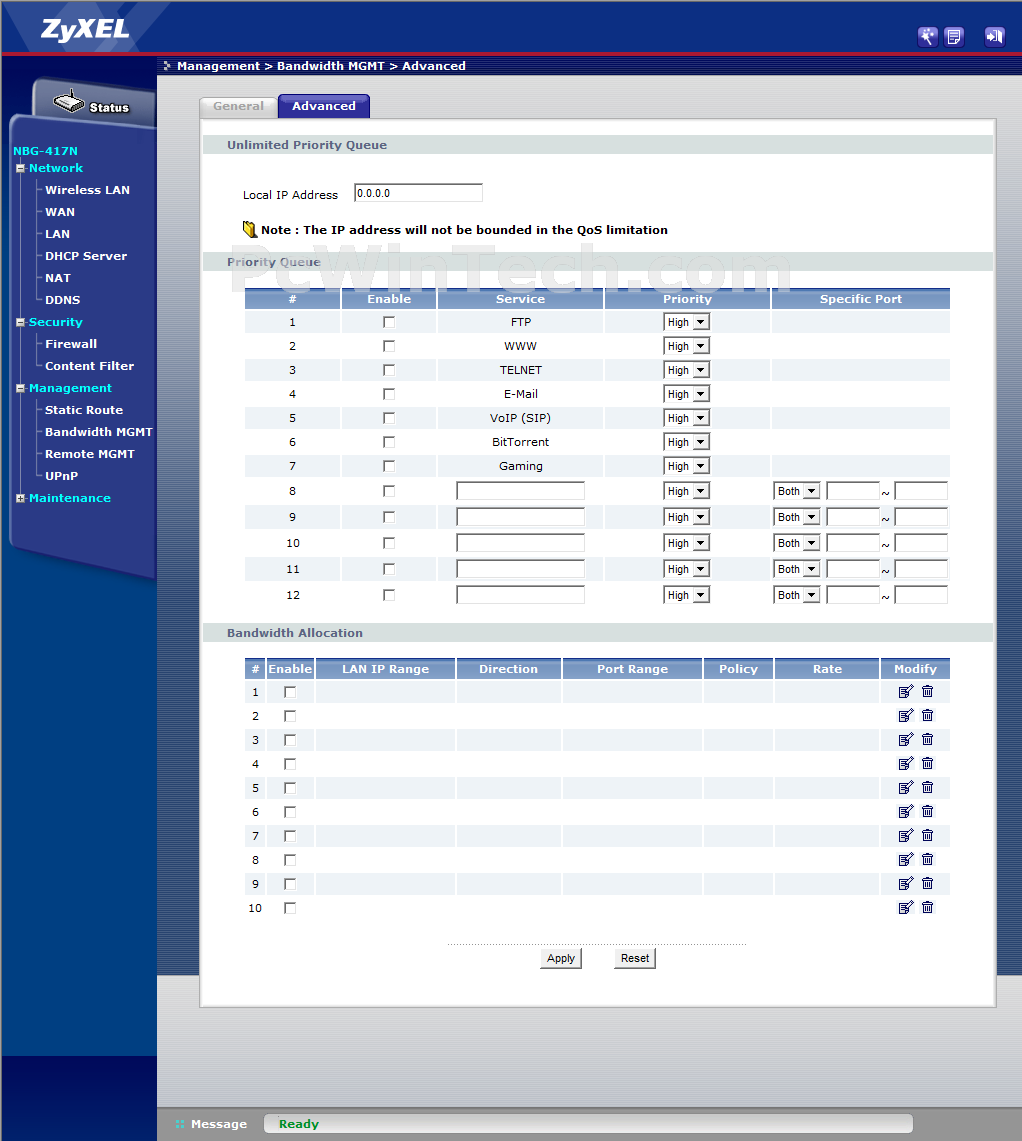Delete bandwidth allocation rule 9

tap(927, 883)
